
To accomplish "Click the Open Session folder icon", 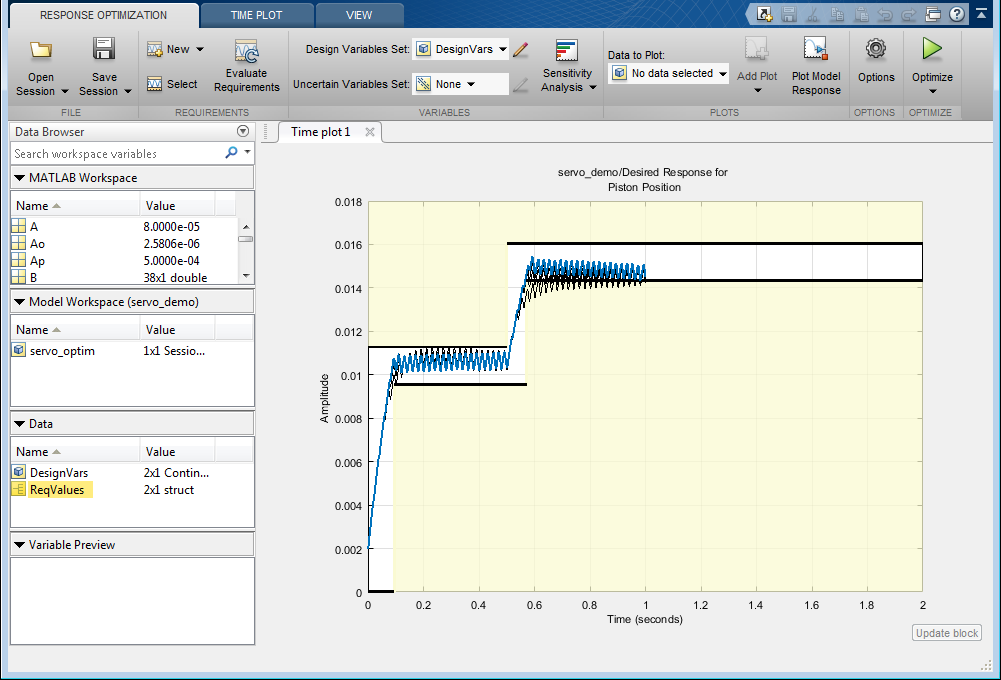I will point(41,50).
